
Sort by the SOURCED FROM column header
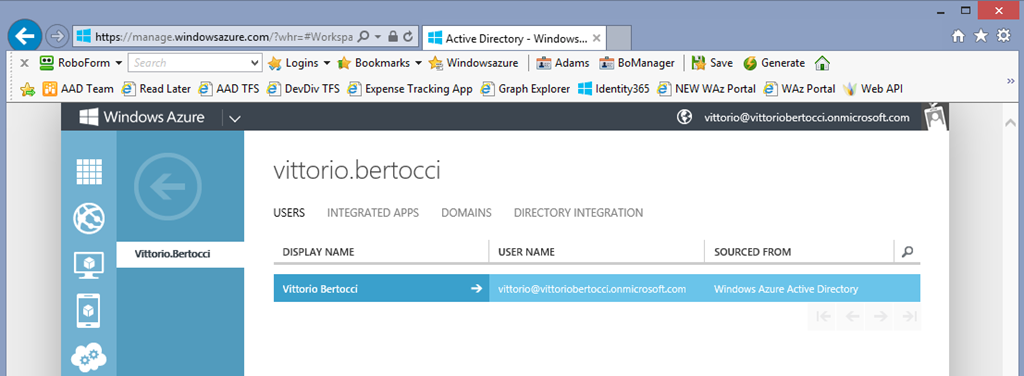point(799,252)
